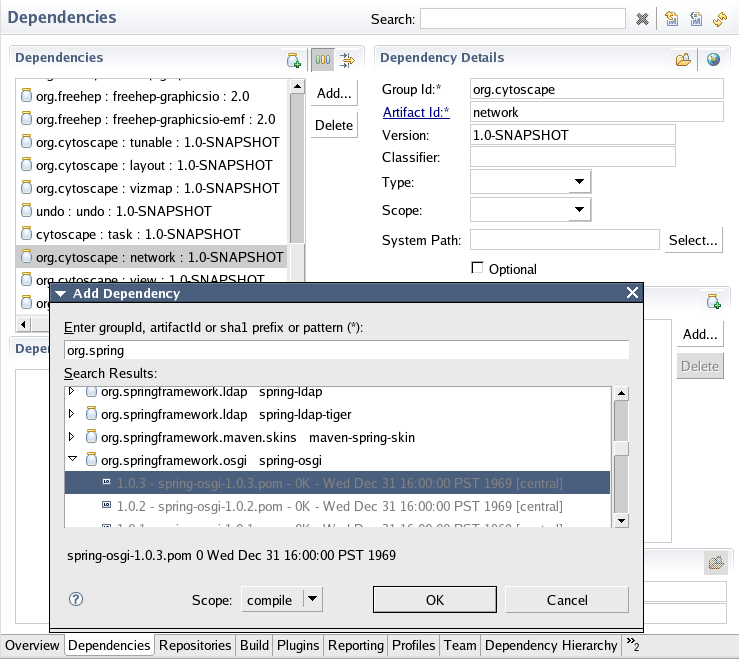Open the Type dropdown
Image resolution: width=739 pixels, height=659 pixels.
[x=579, y=182]
